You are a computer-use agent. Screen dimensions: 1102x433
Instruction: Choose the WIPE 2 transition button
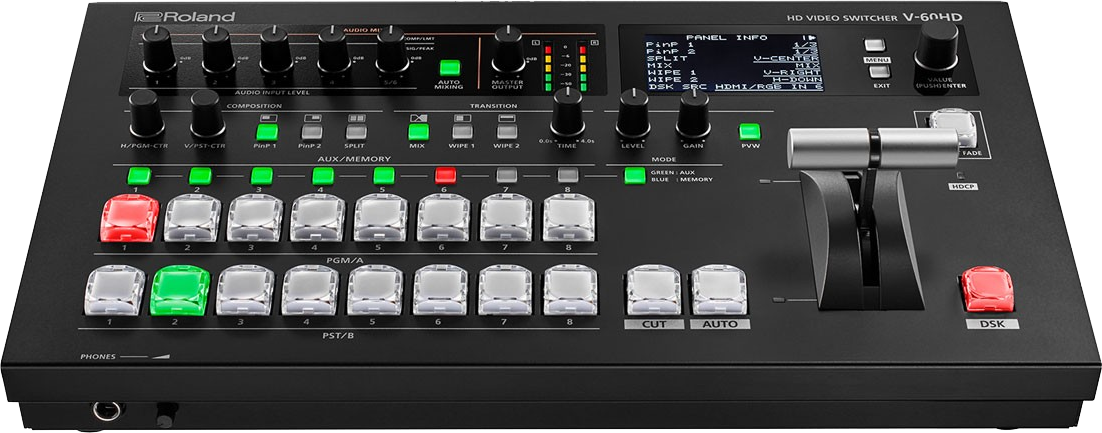(507, 131)
